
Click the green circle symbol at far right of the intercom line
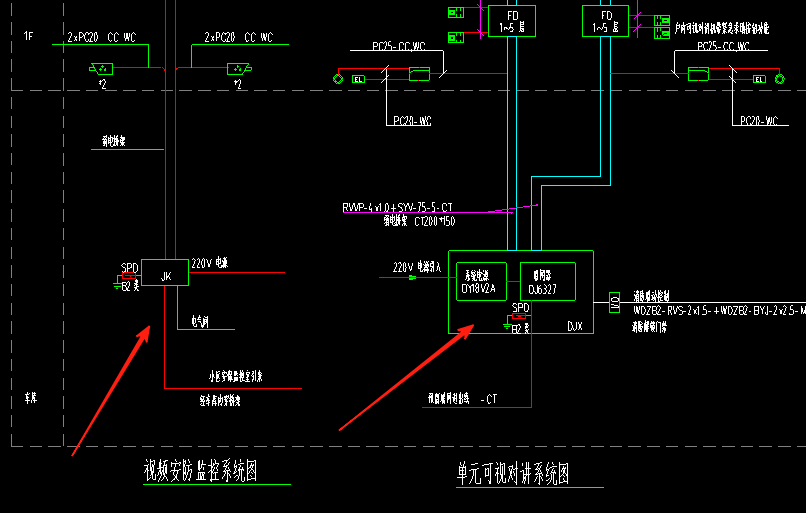[780, 79]
